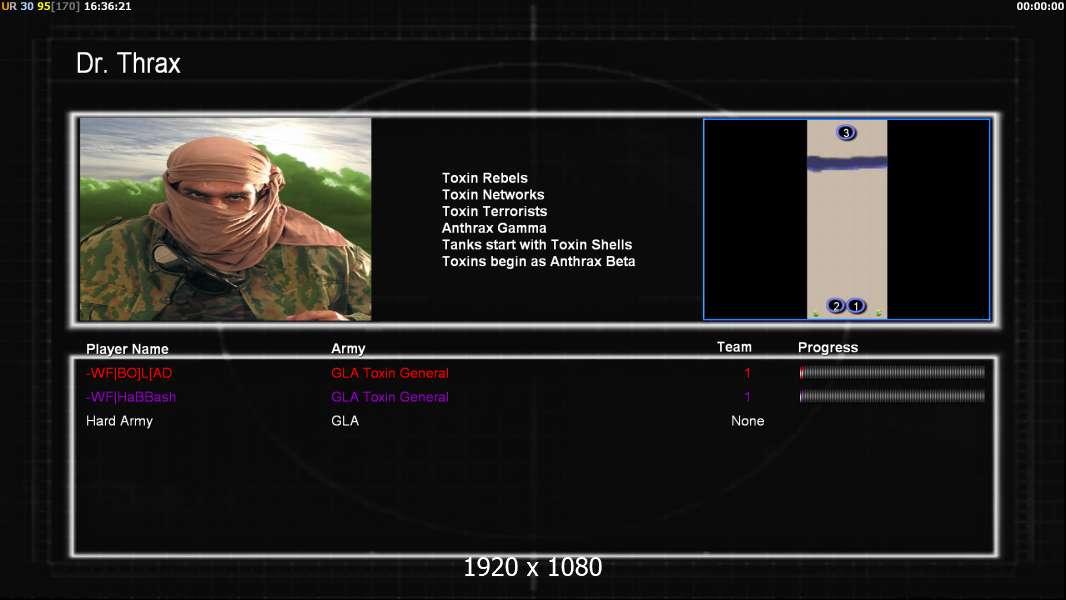Viewport: 1066px width, 600px height.
Task: Select start position 1 marker on minimap
Action: [x=856, y=306]
